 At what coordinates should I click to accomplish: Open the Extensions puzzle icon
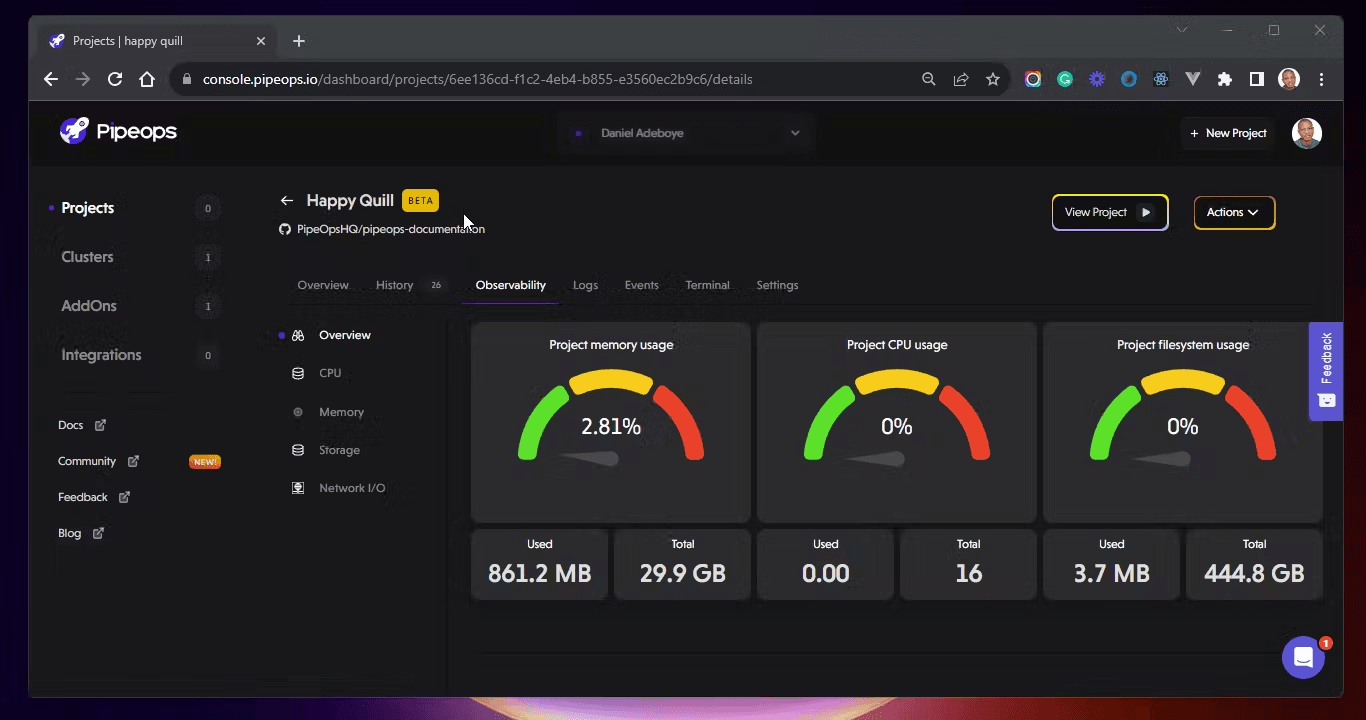(1225, 79)
